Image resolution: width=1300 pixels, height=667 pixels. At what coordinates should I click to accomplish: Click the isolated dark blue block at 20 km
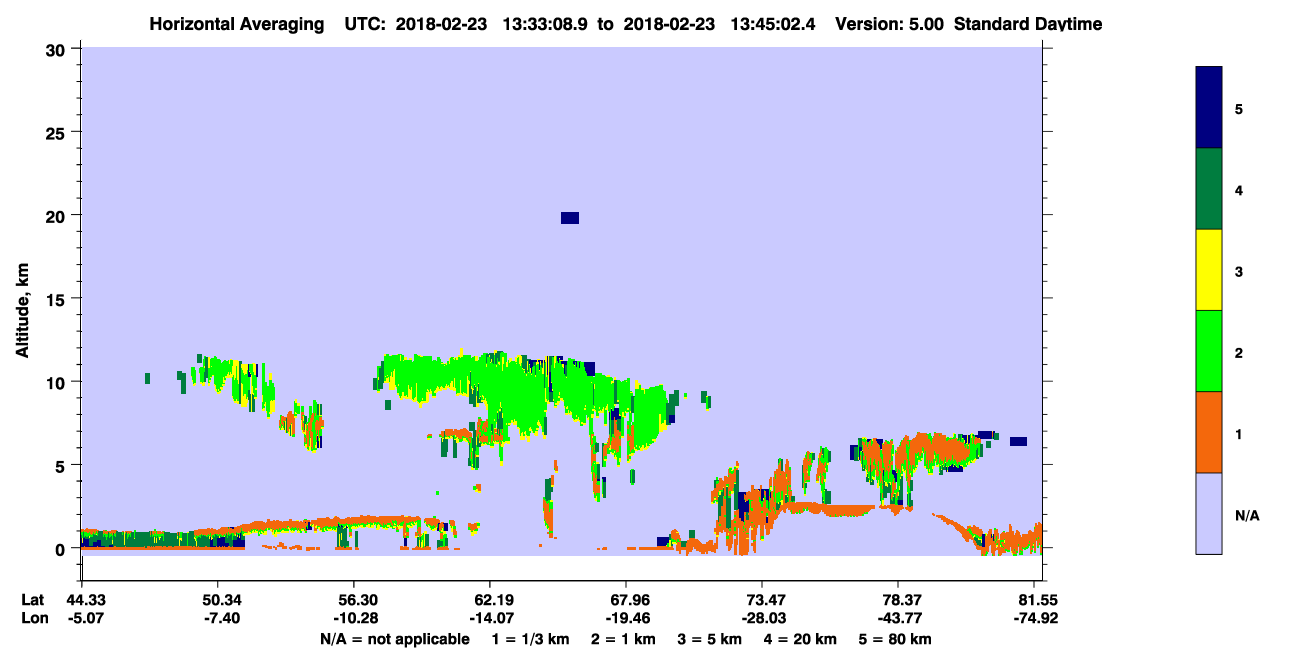pos(570,218)
